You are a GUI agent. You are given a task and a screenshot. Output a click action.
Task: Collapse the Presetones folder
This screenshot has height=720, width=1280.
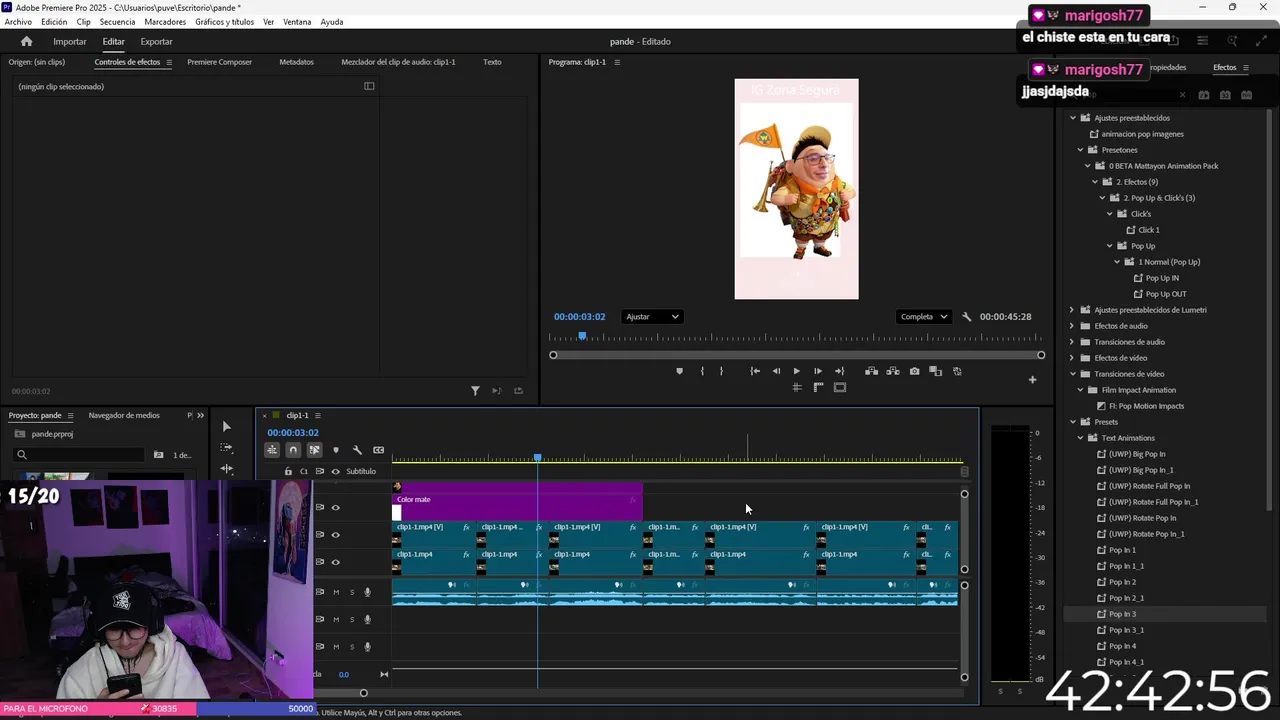coord(1080,150)
